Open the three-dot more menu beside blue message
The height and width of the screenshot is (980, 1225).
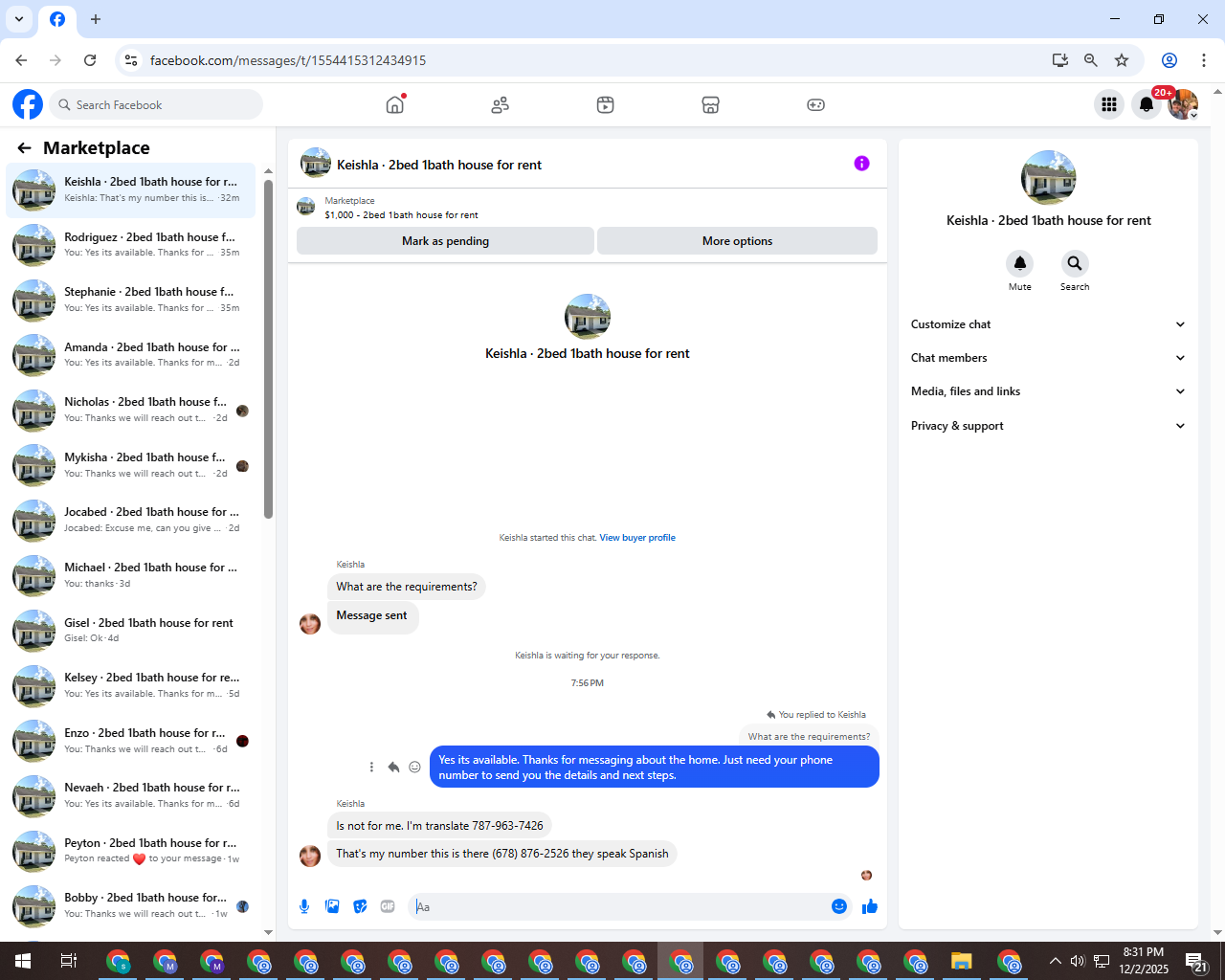point(371,767)
